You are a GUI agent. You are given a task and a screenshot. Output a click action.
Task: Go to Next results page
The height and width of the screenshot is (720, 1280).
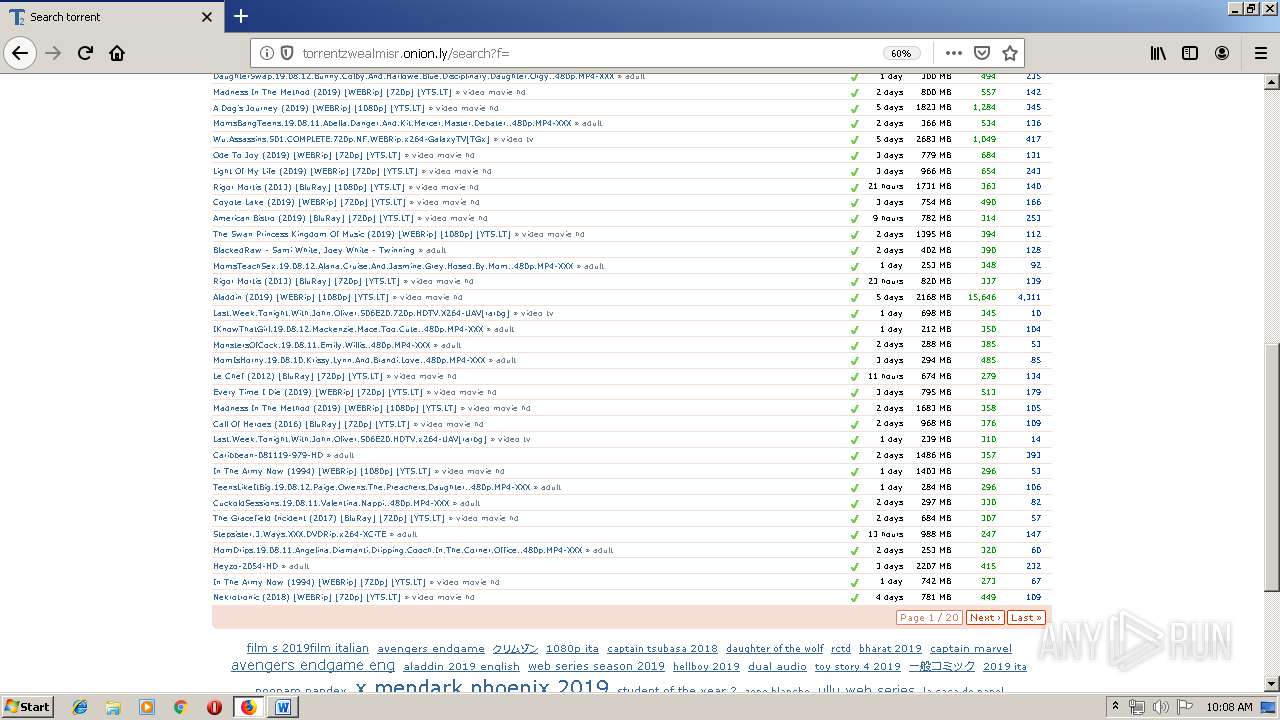[x=985, y=617]
